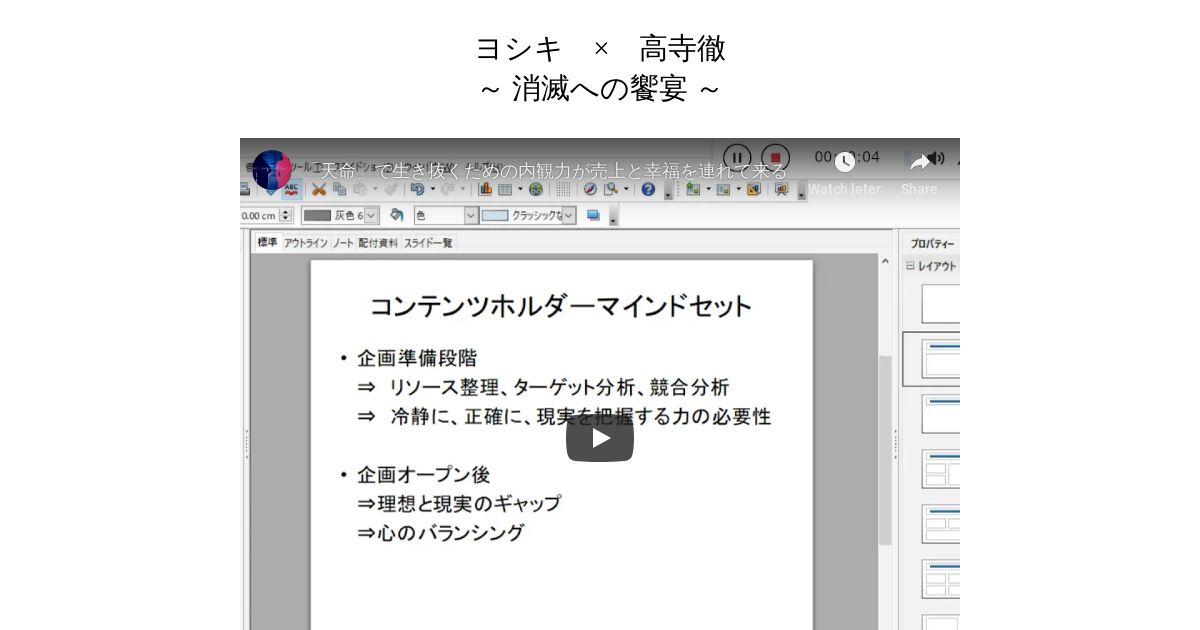Click the Undo arrow icon

pyautogui.click(x=416, y=189)
